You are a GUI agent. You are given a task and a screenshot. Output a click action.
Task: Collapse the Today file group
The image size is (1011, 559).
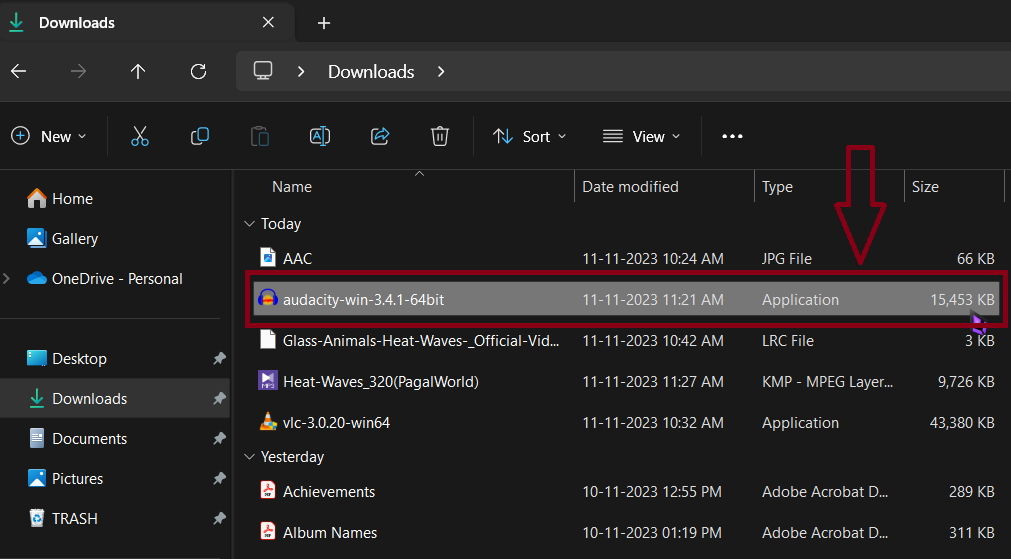click(x=250, y=224)
